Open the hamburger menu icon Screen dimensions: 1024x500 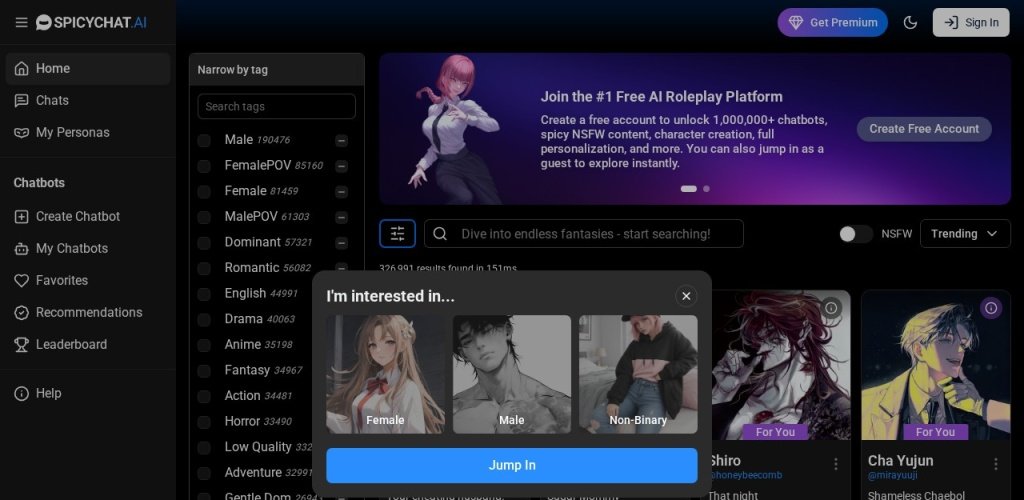click(21, 22)
